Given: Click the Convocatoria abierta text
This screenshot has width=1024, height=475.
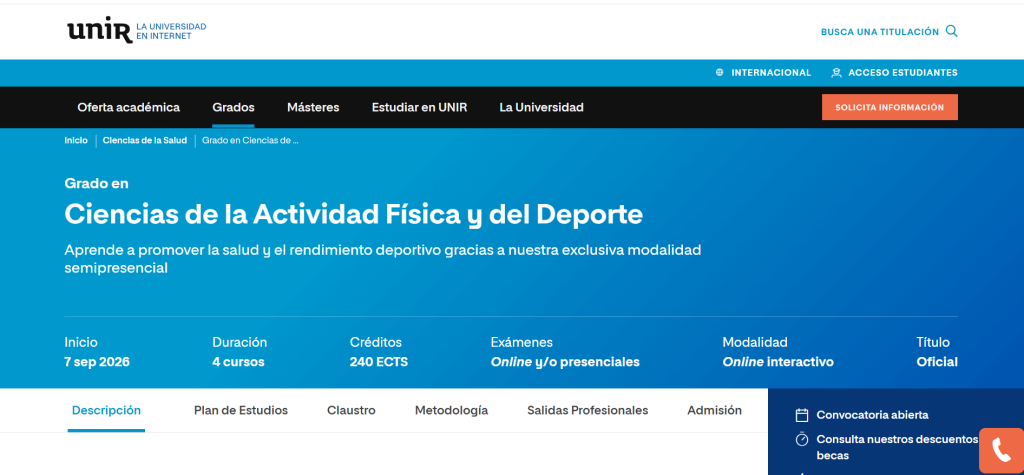Looking at the screenshot, I should (872, 415).
